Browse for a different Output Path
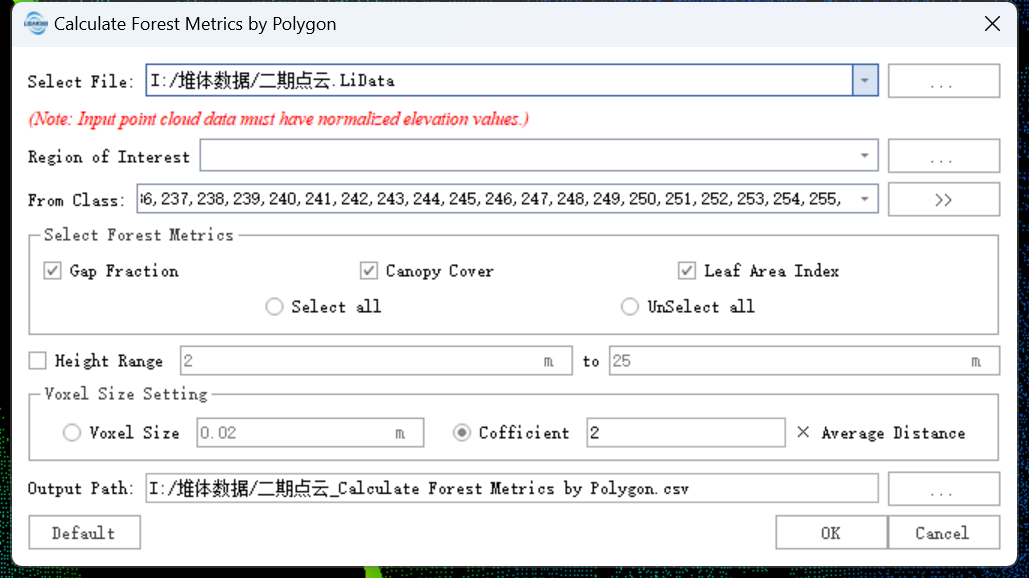 pyautogui.click(x=943, y=488)
